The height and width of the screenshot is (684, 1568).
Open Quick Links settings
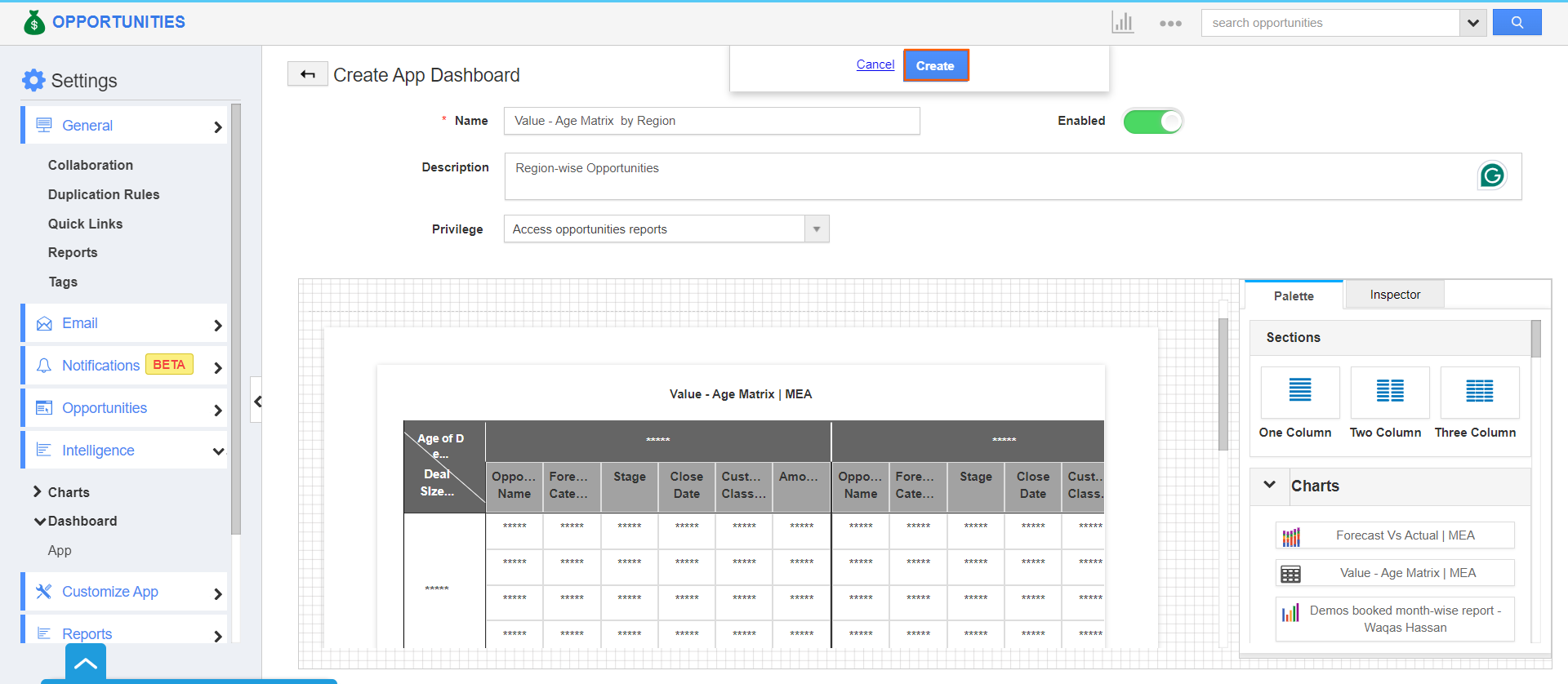(85, 224)
